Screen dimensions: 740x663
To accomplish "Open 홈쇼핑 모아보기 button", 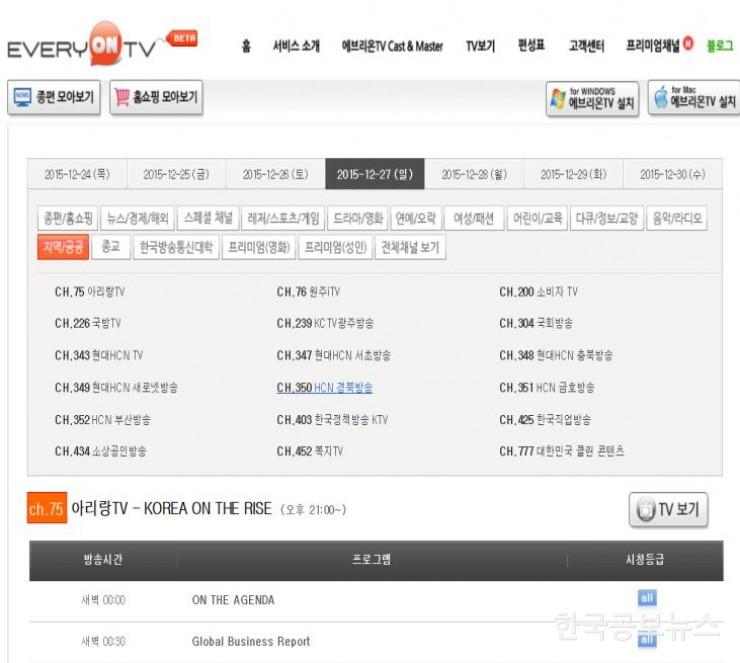I will pos(156,97).
